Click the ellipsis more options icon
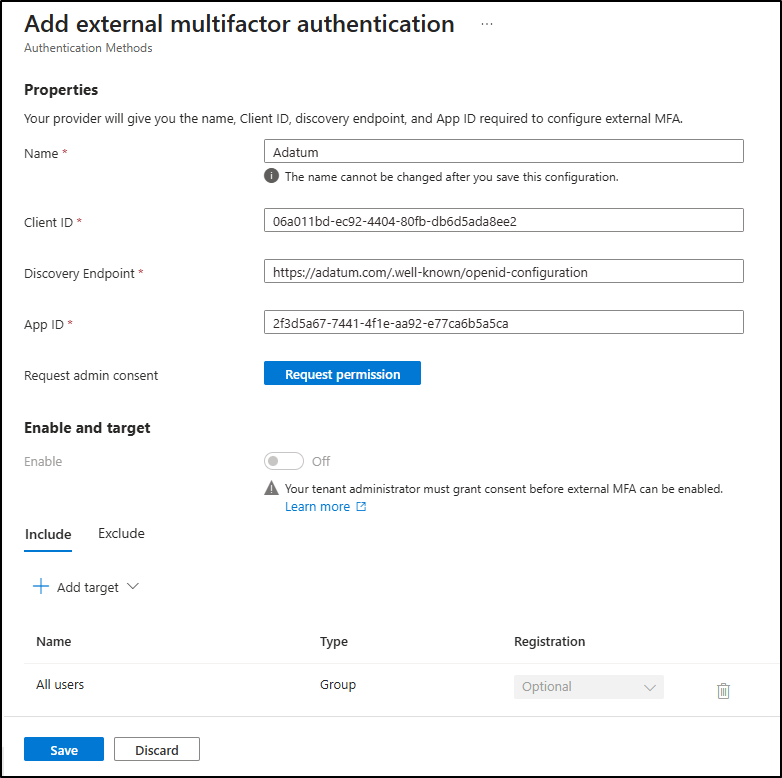 click(x=487, y=24)
